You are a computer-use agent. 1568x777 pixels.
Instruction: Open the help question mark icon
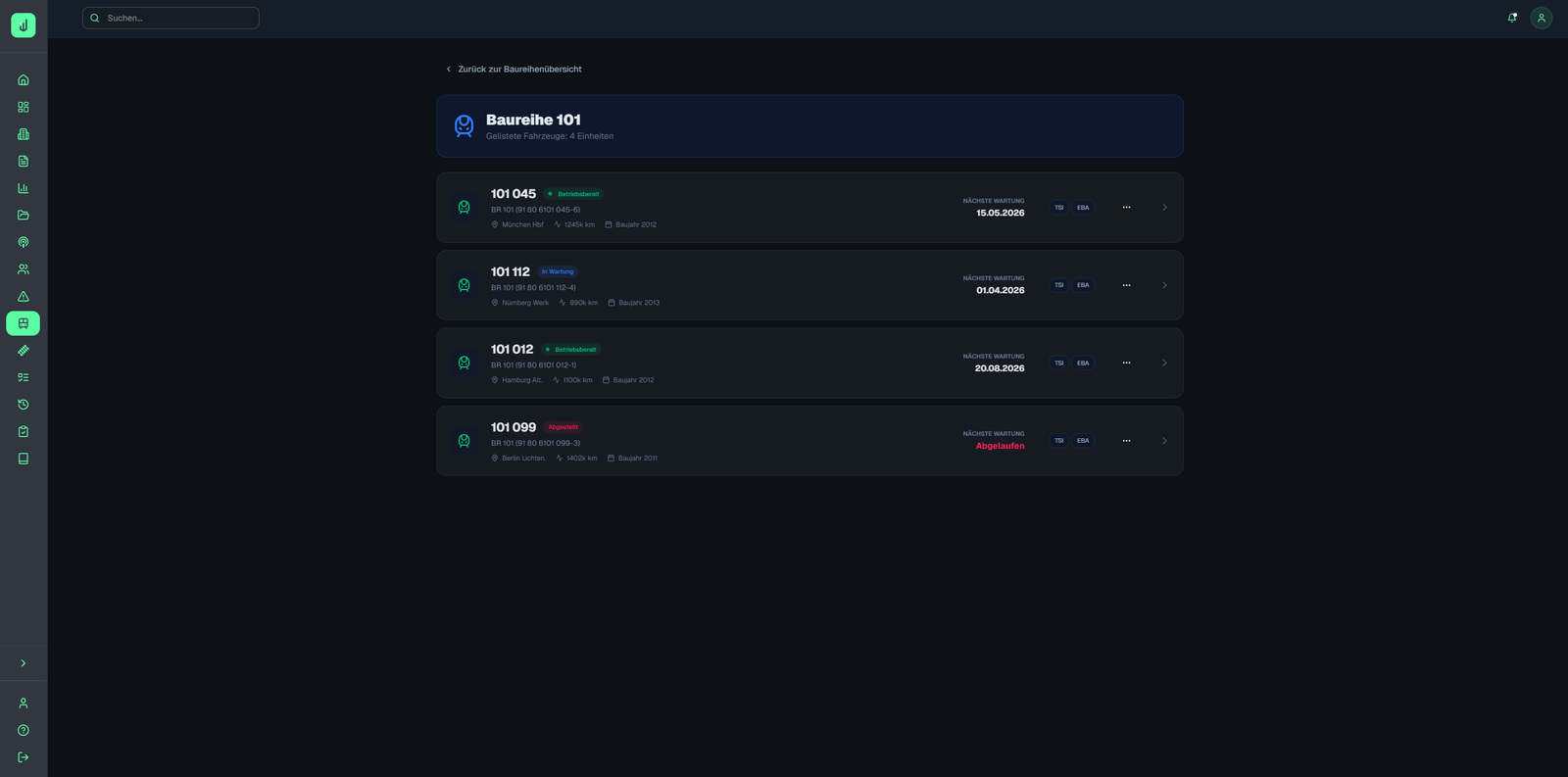click(x=24, y=730)
